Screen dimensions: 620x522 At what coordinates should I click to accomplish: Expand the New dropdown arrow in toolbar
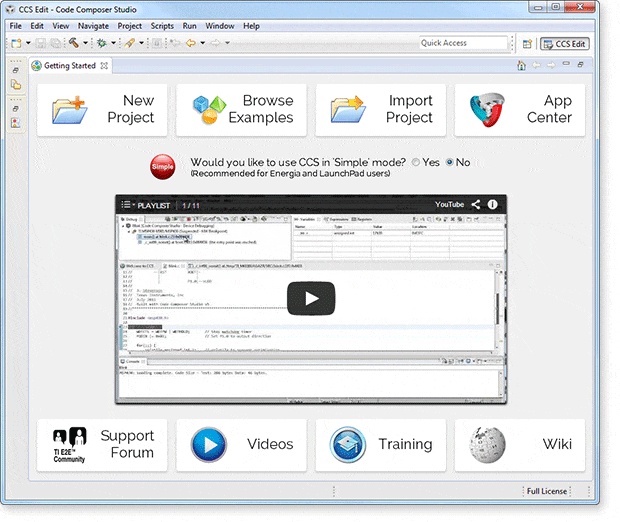28,43
